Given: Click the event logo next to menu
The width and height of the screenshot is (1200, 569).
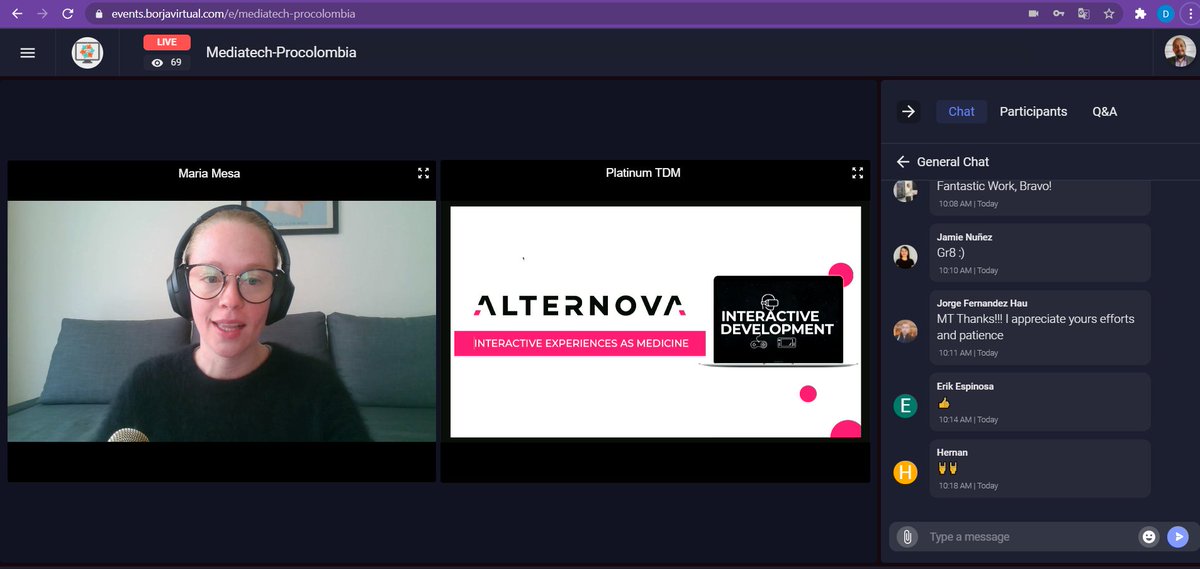Looking at the screenshot, I should pos(88,53).
